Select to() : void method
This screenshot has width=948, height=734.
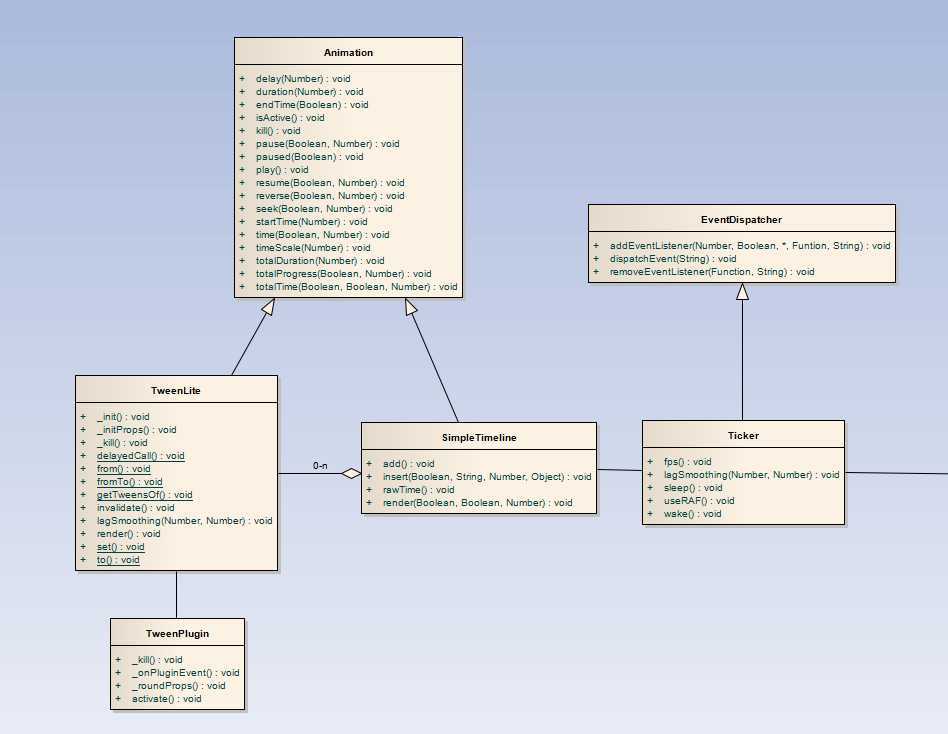[x=118, y=560]
